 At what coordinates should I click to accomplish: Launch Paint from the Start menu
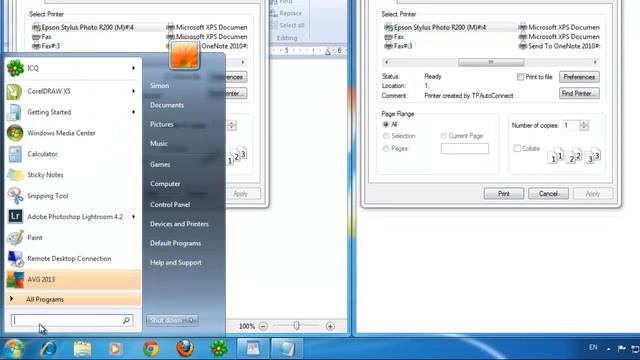coord(73,238)
